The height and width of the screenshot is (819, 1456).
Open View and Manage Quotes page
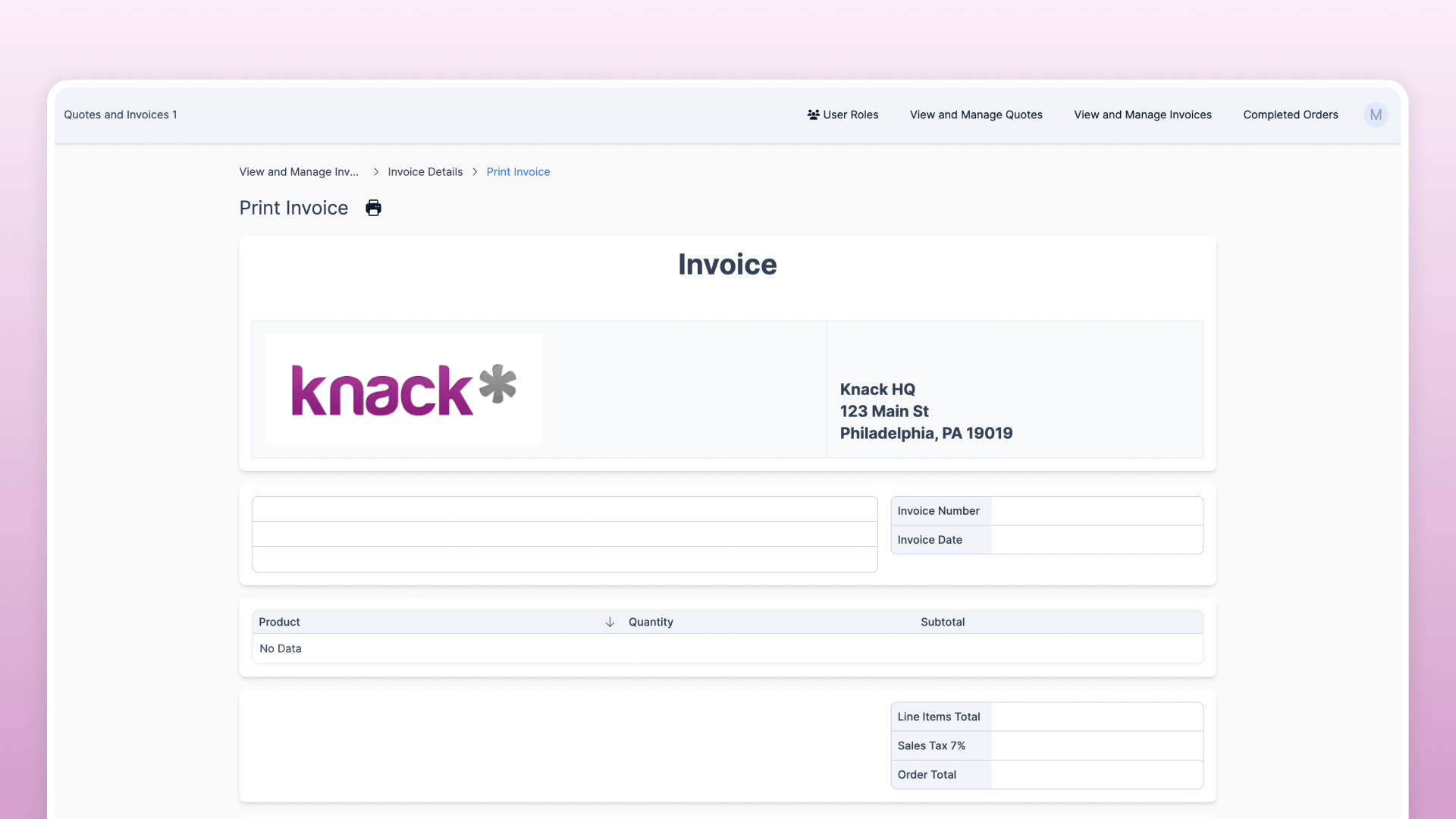(x=976, y=115)
